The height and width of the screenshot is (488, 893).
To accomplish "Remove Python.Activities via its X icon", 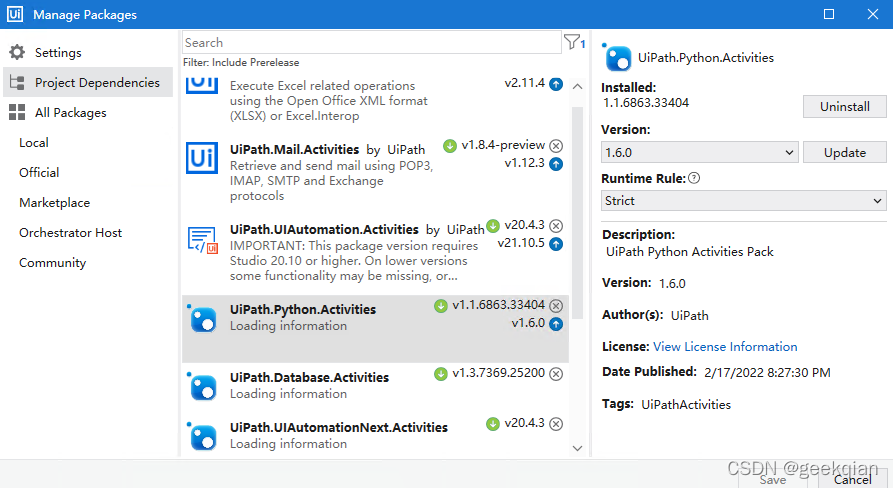I will click(x=556, y=306).
